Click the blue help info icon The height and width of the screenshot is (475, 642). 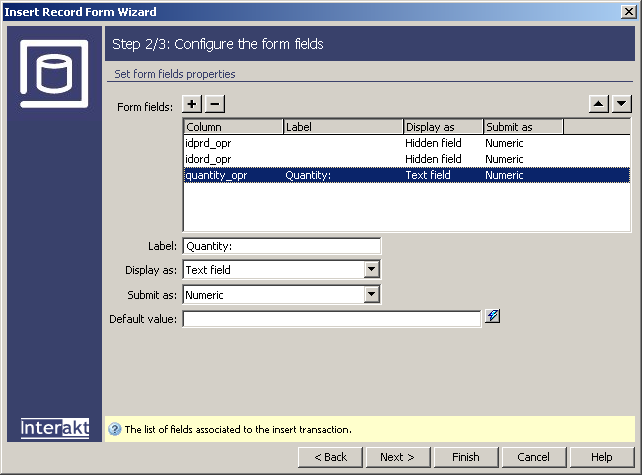pos(114,430)
